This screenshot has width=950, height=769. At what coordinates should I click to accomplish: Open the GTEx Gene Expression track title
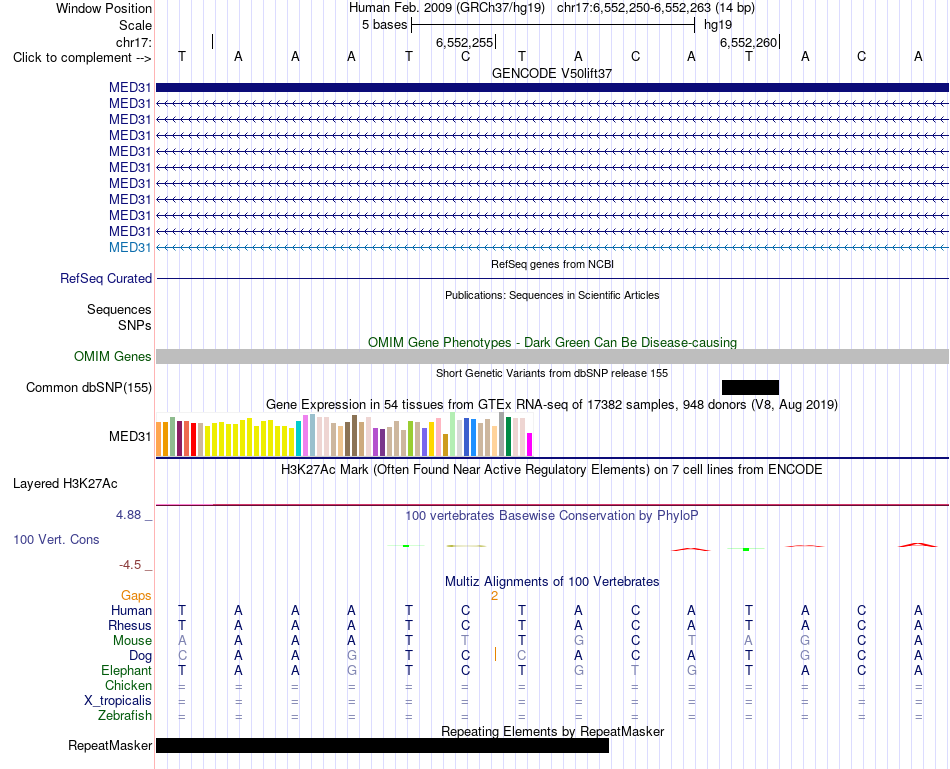552,404
